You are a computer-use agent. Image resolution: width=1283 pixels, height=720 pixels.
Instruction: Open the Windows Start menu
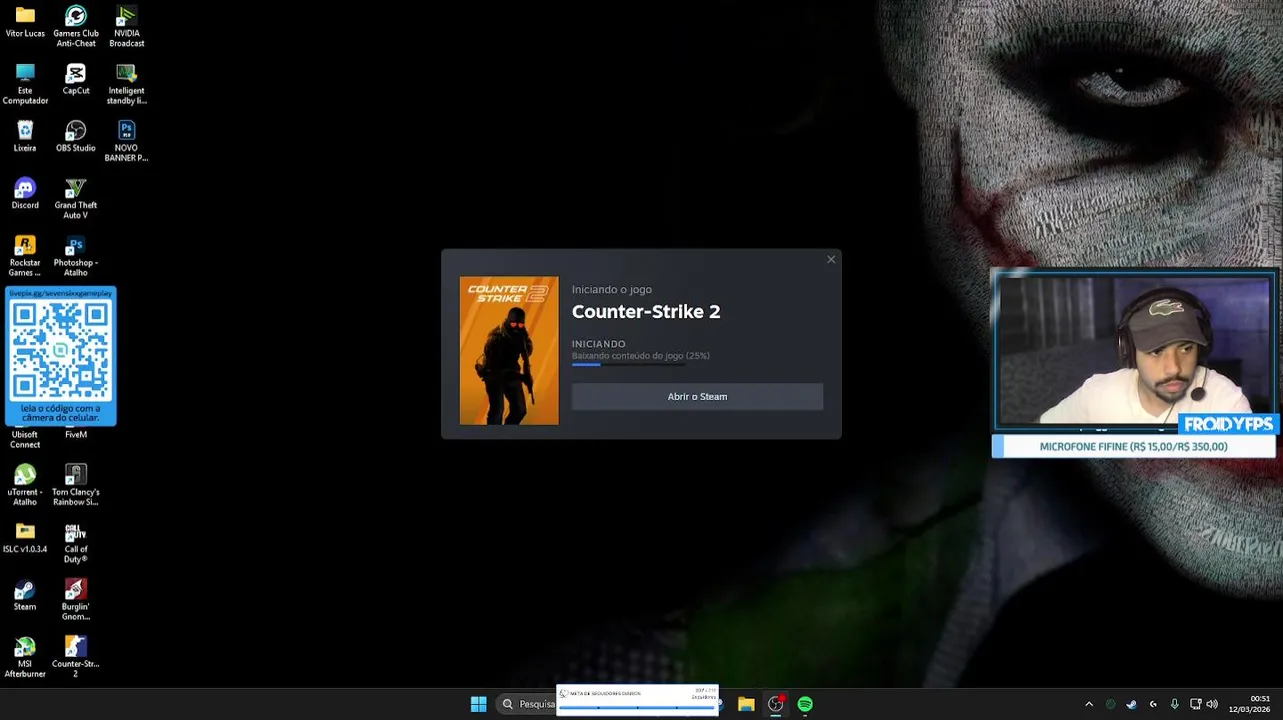pos(479,704)
